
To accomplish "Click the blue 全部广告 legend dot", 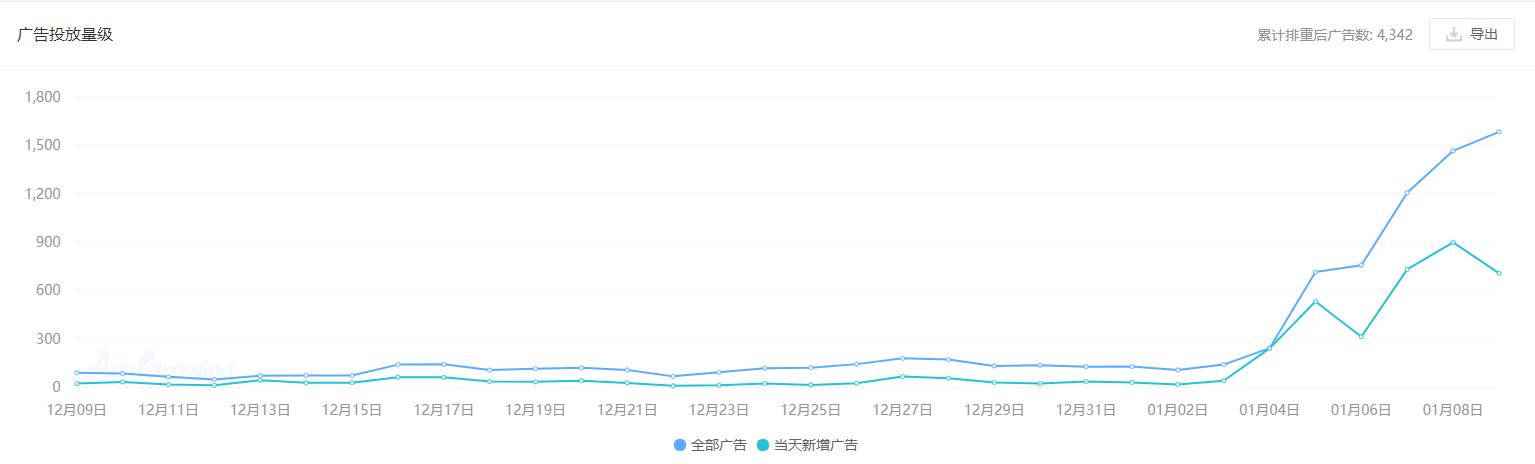I will pos(680,445).
